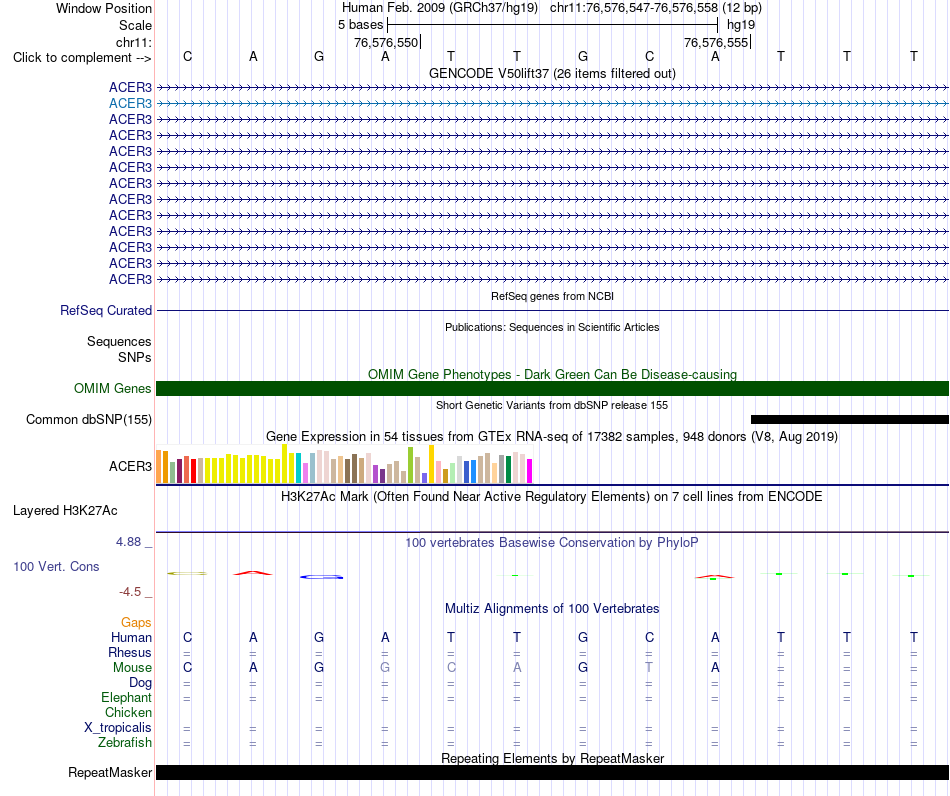Open the 'H3K27Ac Mark' ENCODE track title

tap(552, 497)
